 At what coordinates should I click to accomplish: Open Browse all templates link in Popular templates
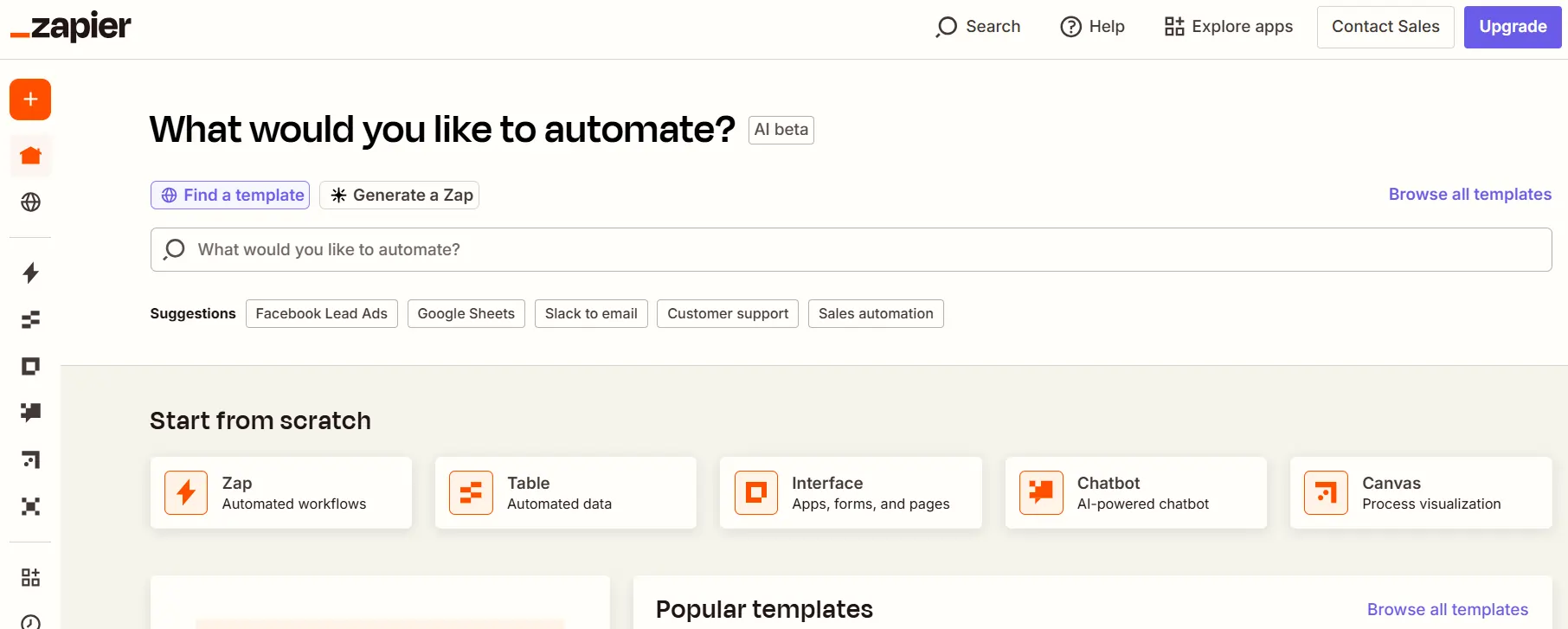[1448, 610]
